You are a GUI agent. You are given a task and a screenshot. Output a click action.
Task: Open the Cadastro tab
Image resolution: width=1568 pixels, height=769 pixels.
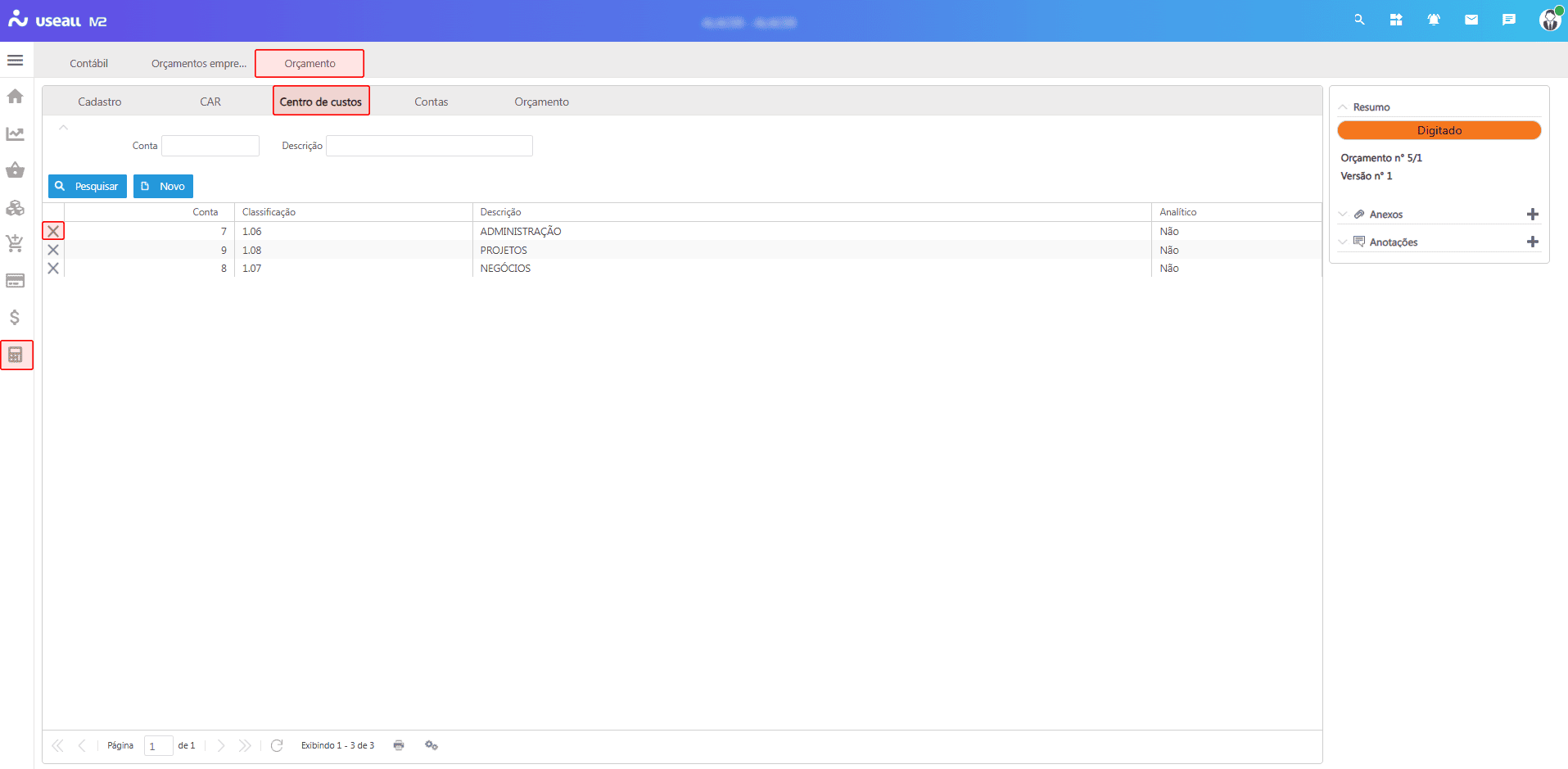(100, 102)
